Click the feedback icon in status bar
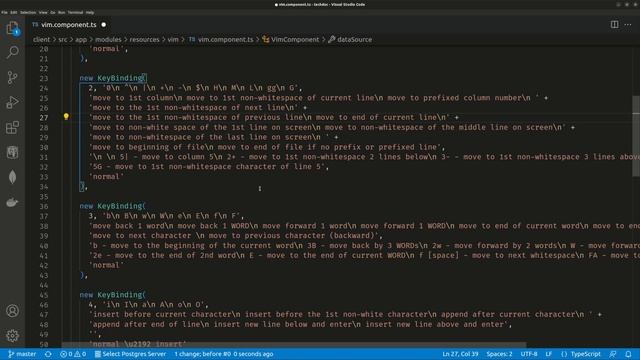Screen dimensions: 640x360 tap(613, 354)
